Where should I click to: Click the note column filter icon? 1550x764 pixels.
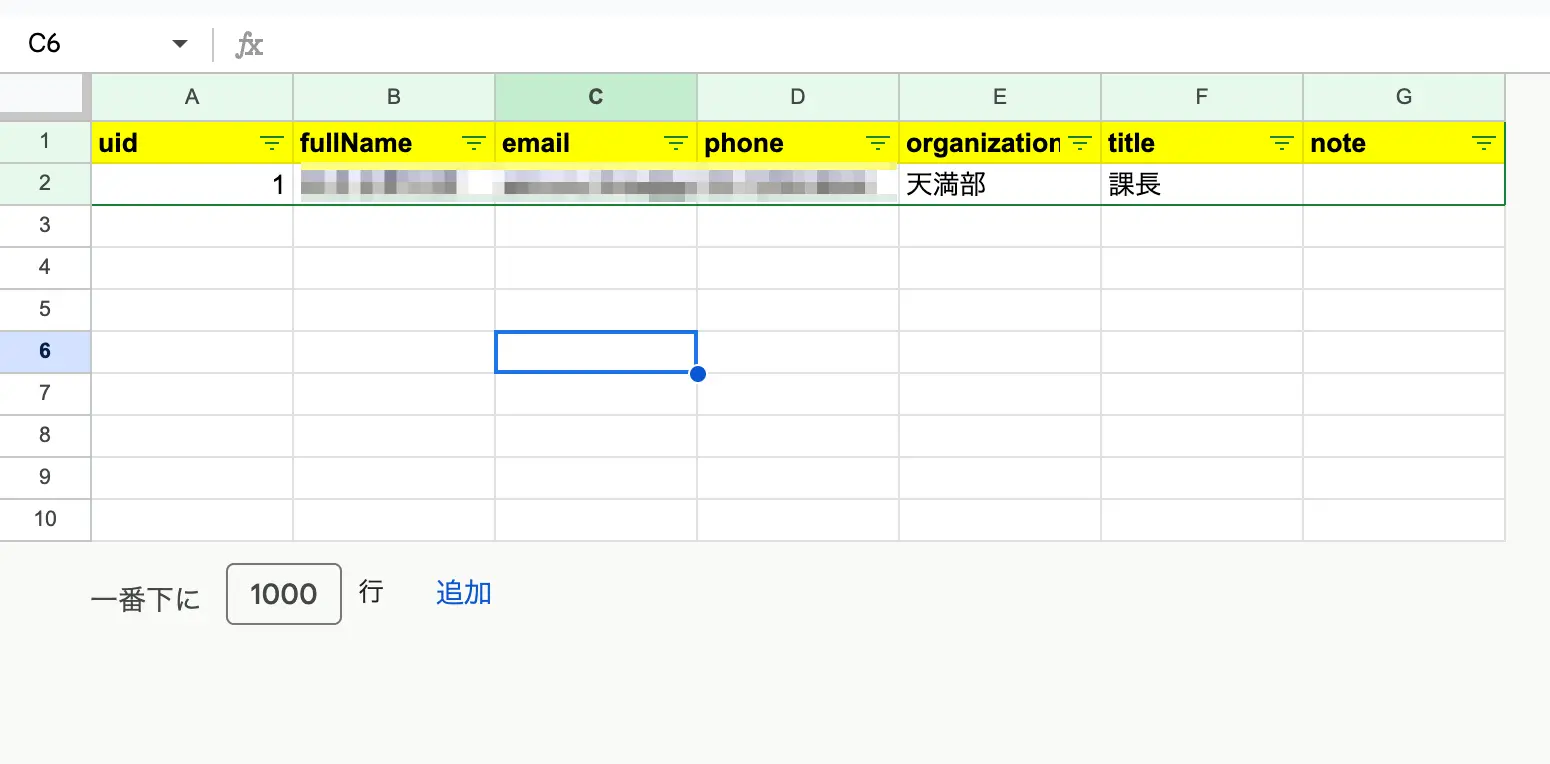click(x=1484, y=144)
